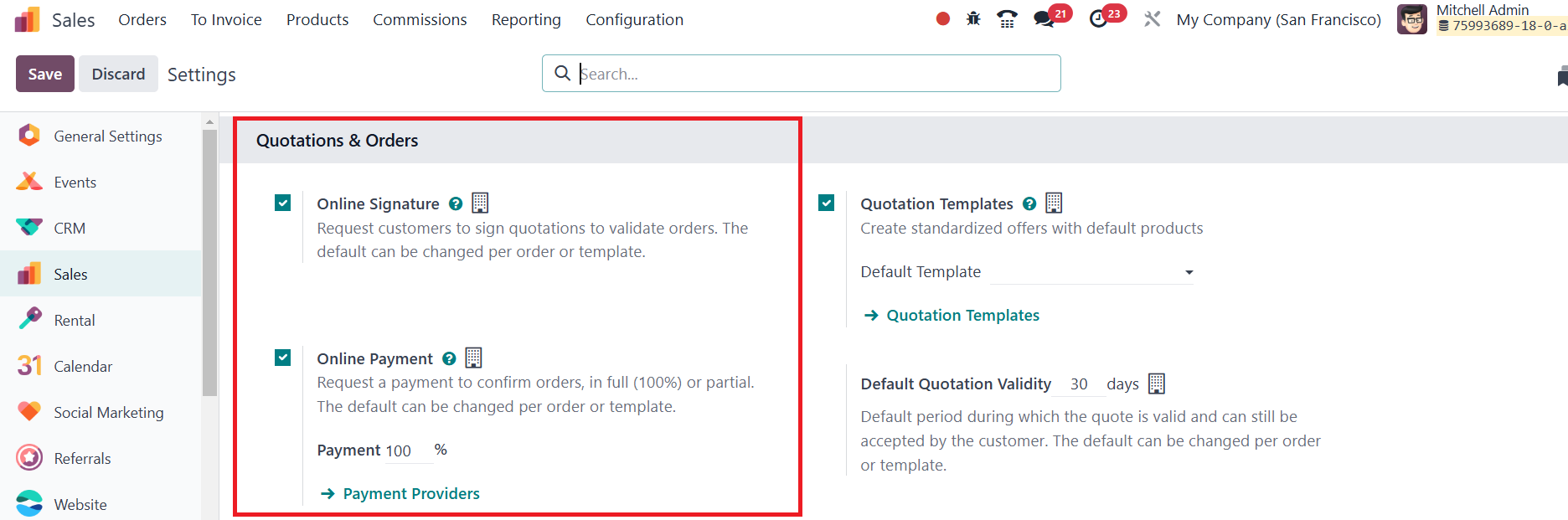Select CRM in the settings sidebar
Screen dimensions: 1568x520
pyautogui.click(x=70, y=228)
